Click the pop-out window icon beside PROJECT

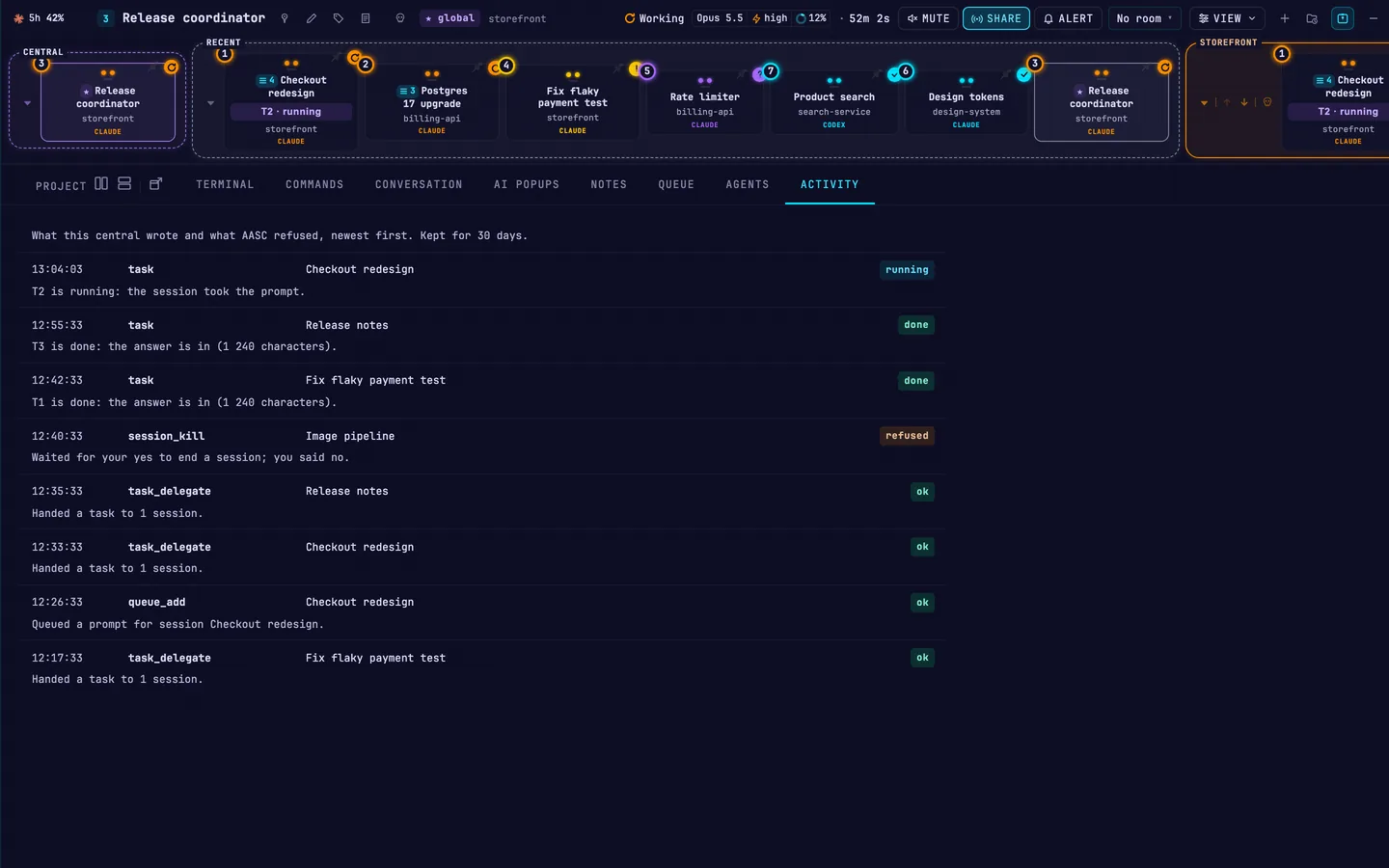click(x=155, y=183)
